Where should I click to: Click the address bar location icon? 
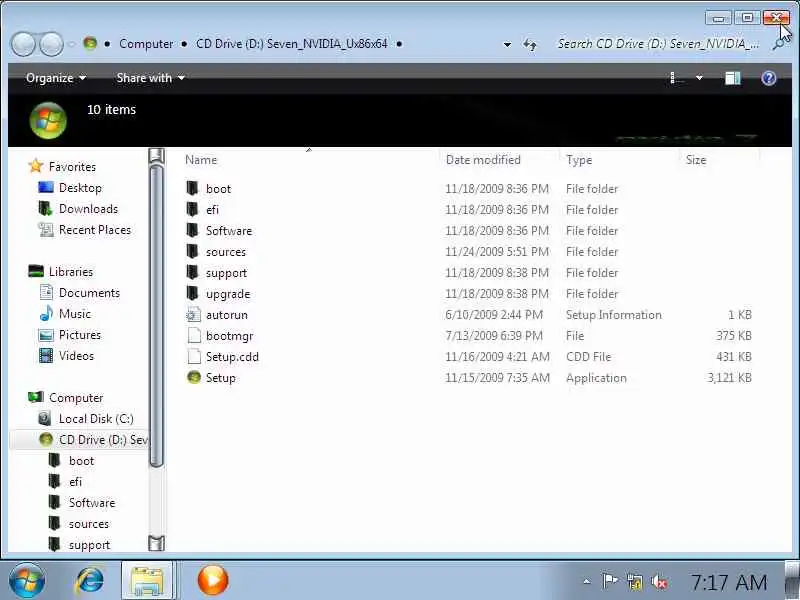(x=90, y=43)
